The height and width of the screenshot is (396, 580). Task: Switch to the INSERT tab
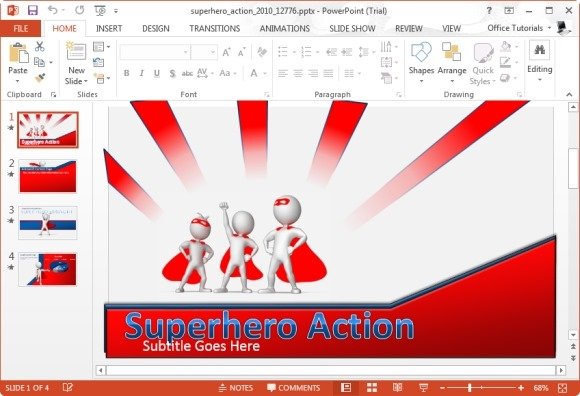pyautogui.click(x=109, y=28)
